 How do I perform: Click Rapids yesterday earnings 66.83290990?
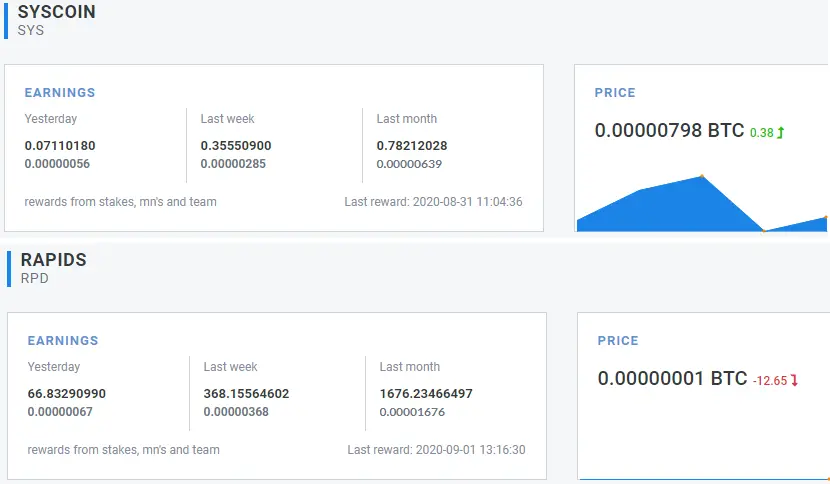point(67,393)
